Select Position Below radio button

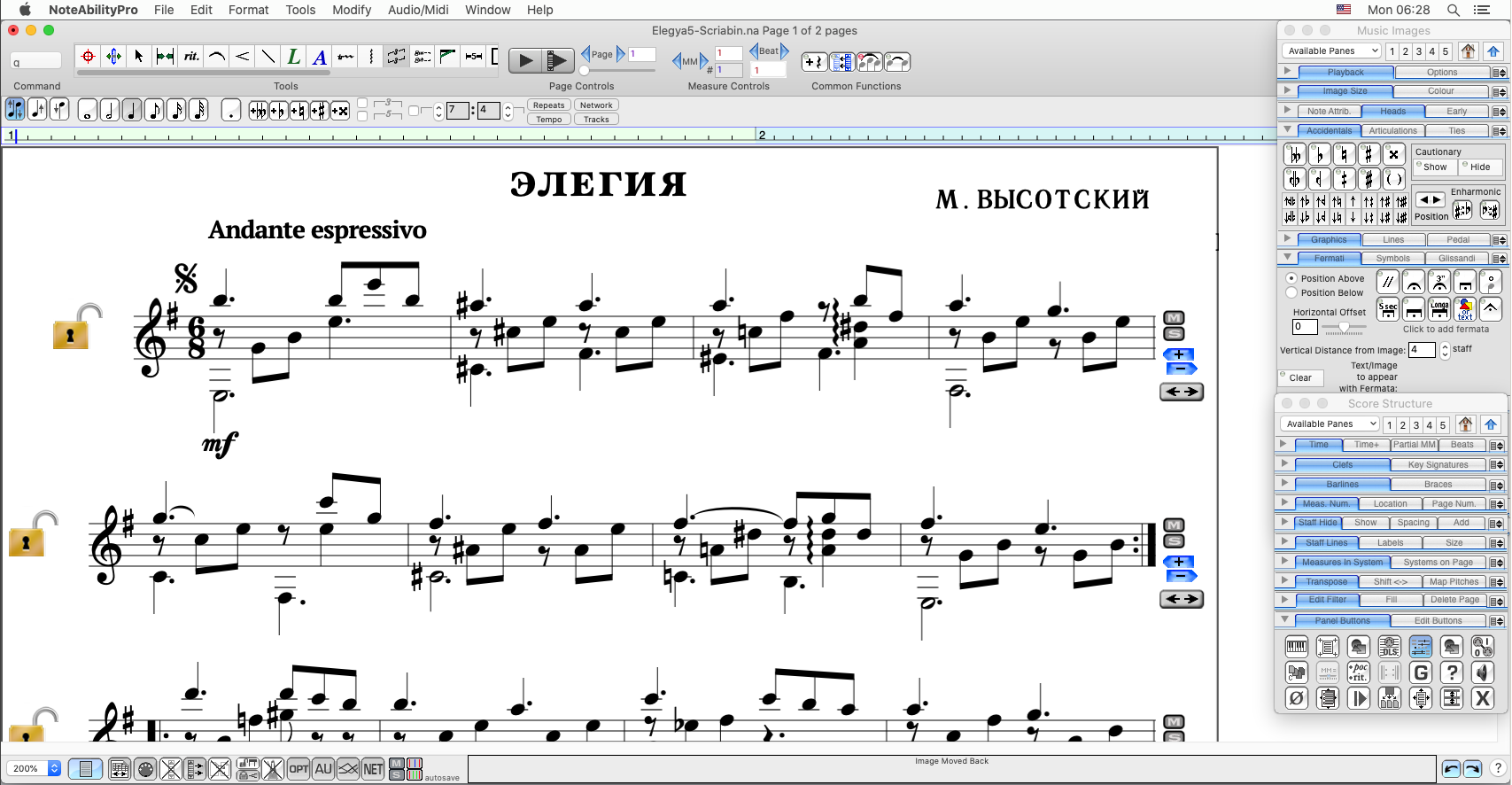pos(1291,292)
